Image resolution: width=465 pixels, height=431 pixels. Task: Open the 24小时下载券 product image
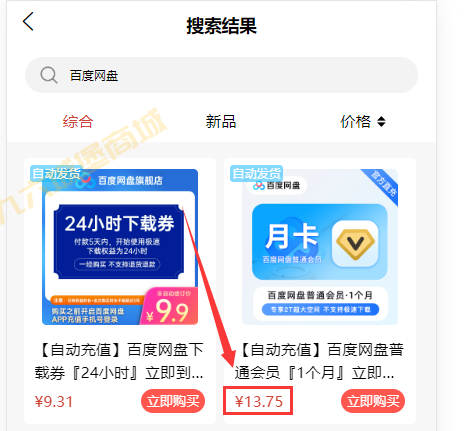point(120,247)
